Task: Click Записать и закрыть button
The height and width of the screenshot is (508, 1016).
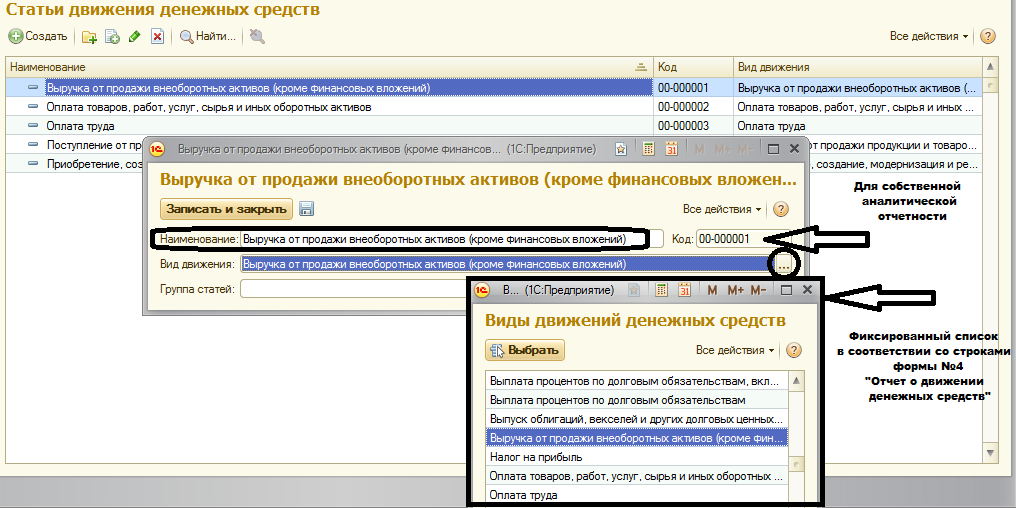Action: 227,209
